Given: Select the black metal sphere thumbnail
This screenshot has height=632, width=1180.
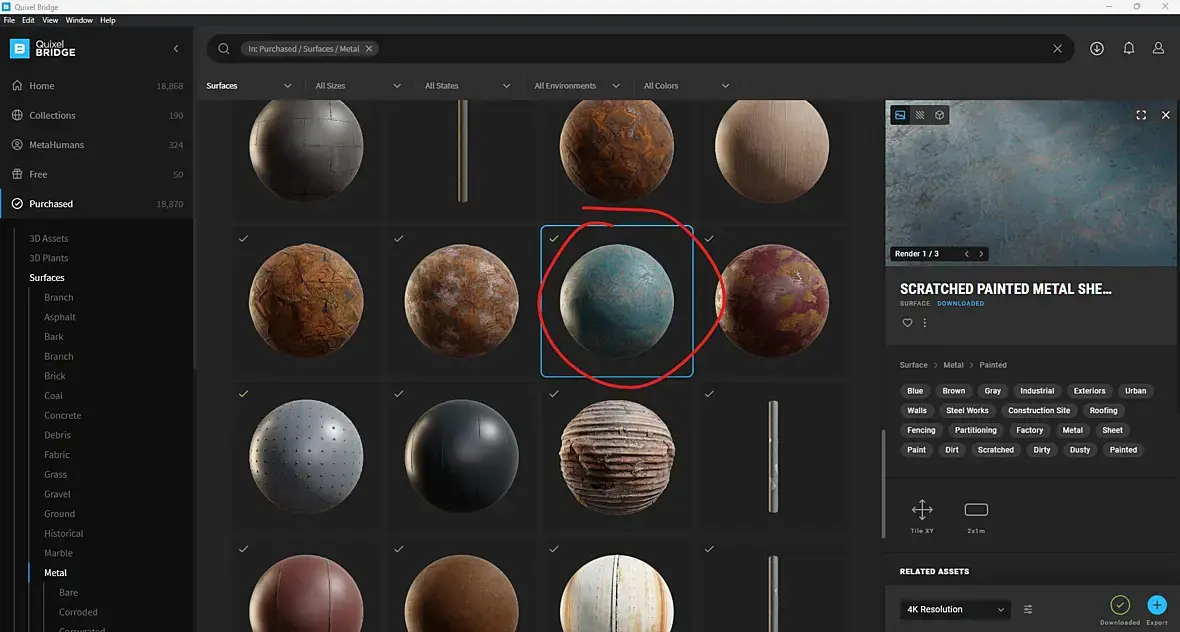Looking at the screenshot, I should pos(461,456).
